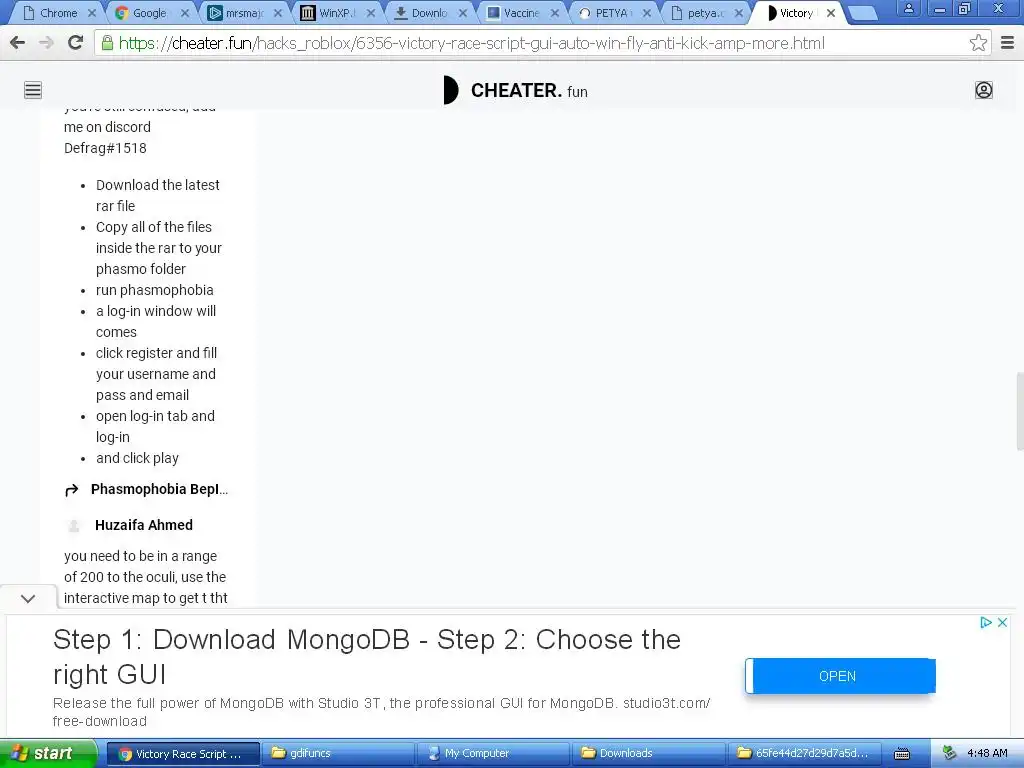Click the Defrag#1518 discord text
The width and height of the screenshot is (1024, 768).
click(x=105, y=148)
